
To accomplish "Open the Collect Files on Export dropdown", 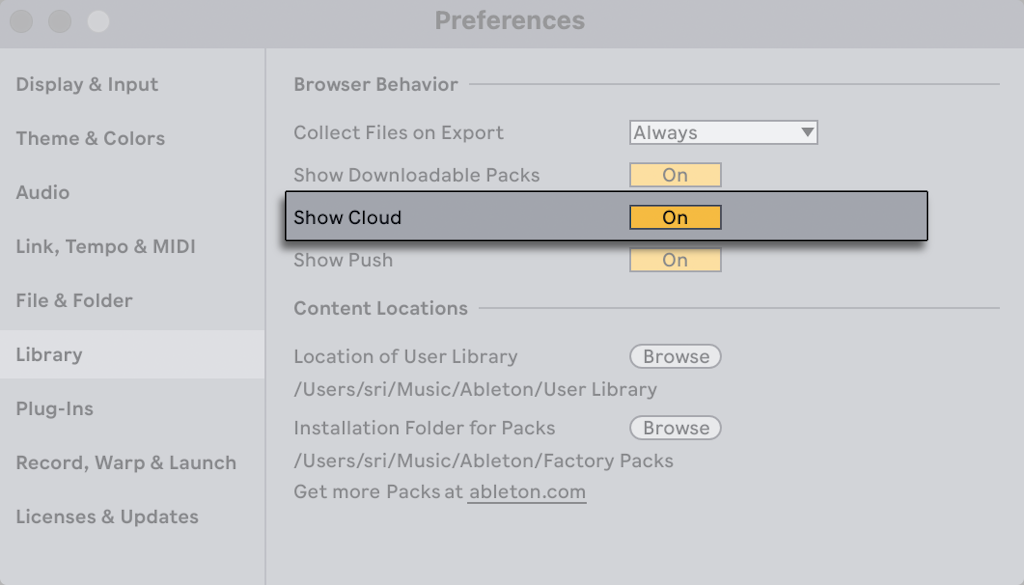I will pos(722,132).
